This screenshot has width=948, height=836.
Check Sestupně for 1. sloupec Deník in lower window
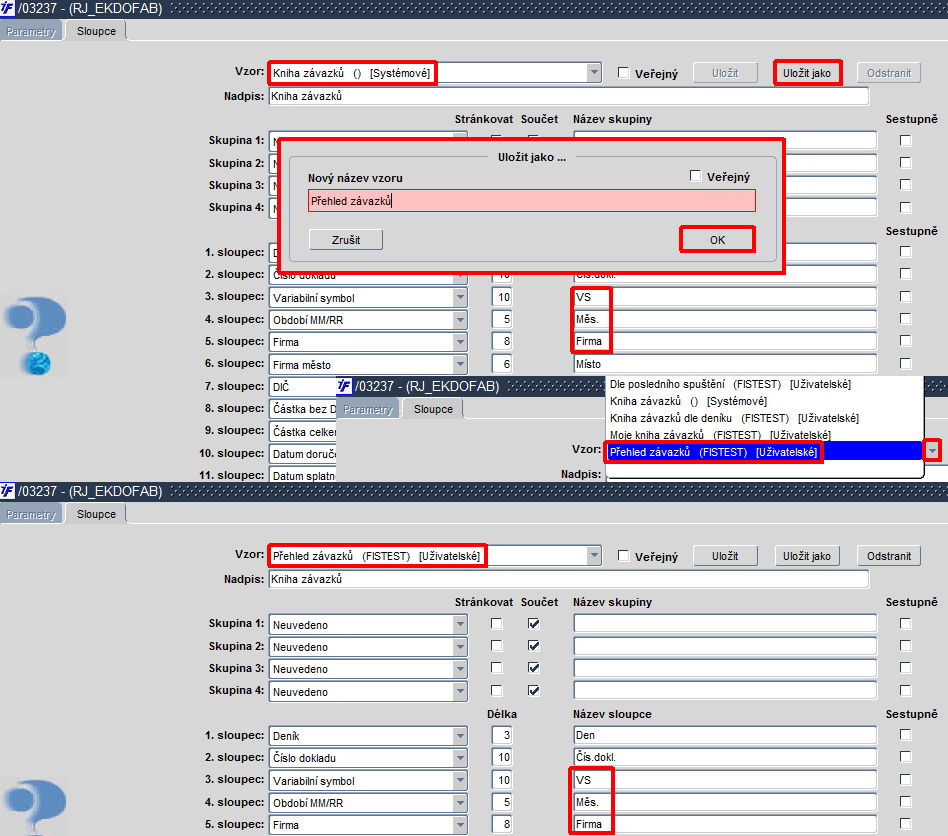905,734
